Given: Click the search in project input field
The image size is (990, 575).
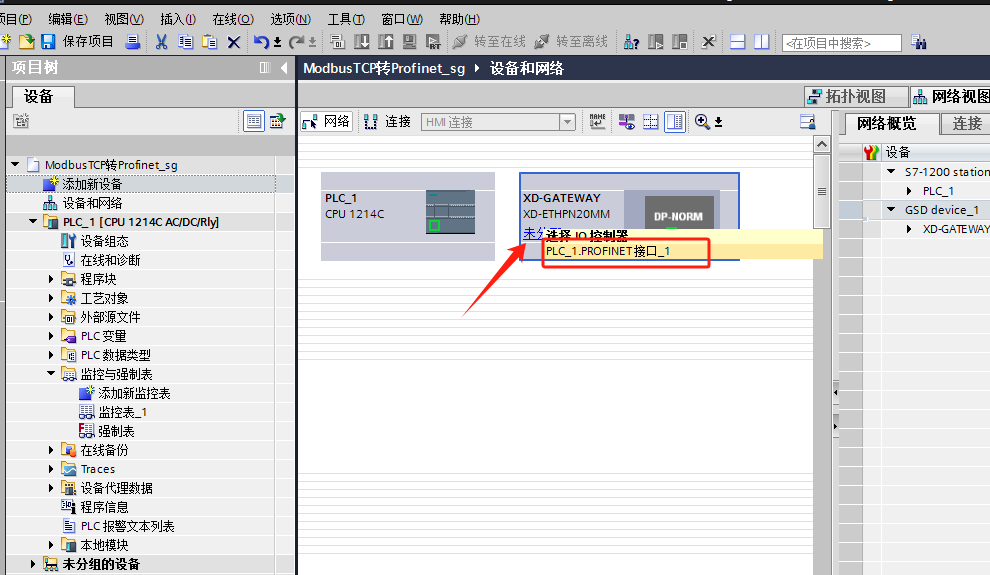Looking at the screenshot, I should (x=841, y=43).
